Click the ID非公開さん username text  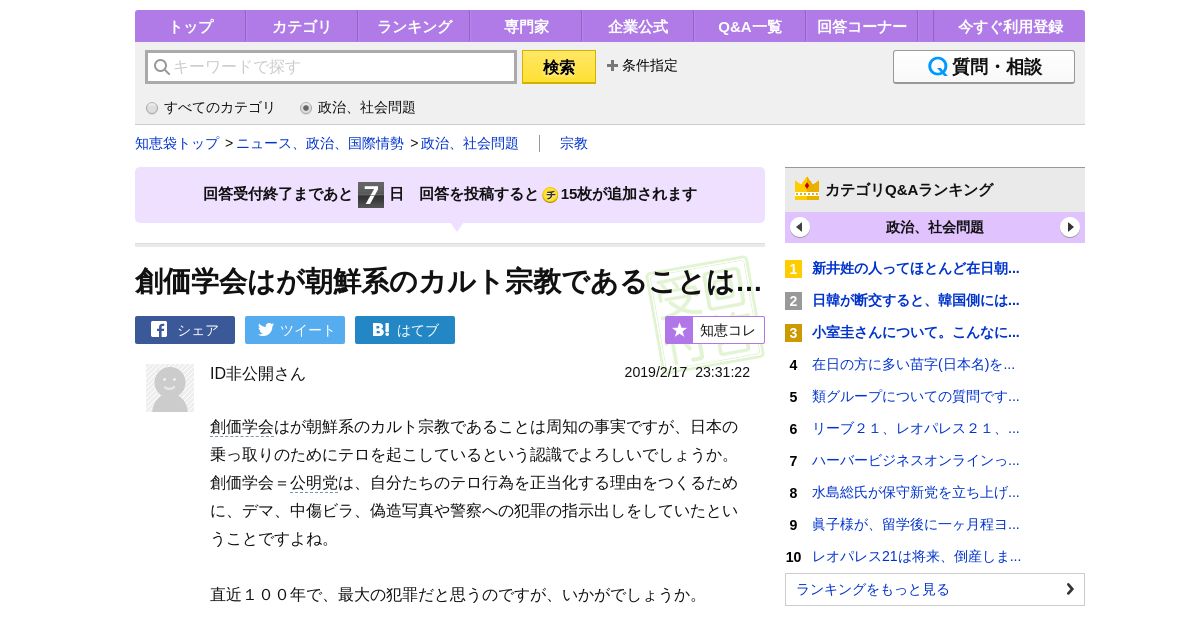(258, 373)
